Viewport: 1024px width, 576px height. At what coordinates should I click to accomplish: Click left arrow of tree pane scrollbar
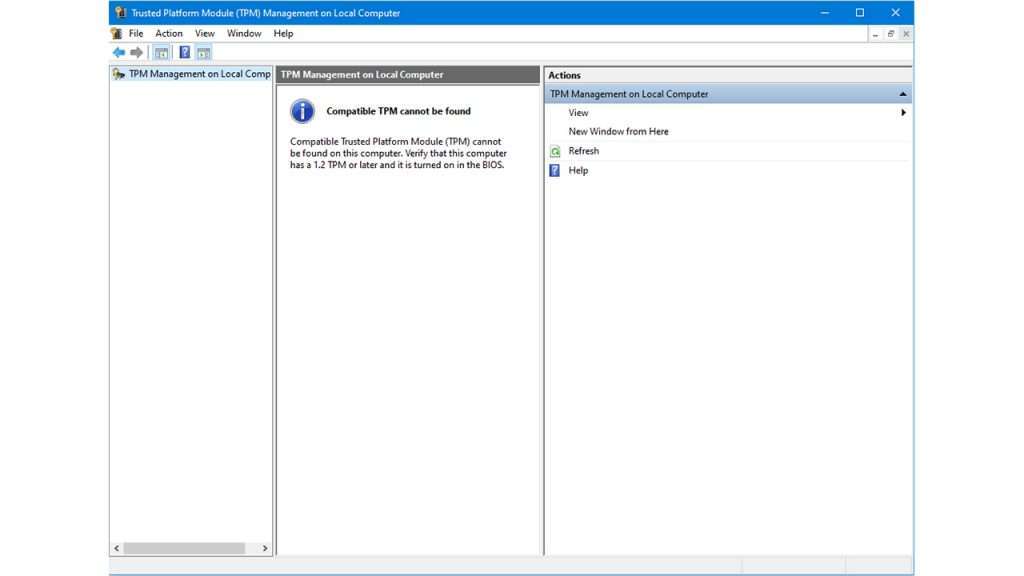point(116,549)
